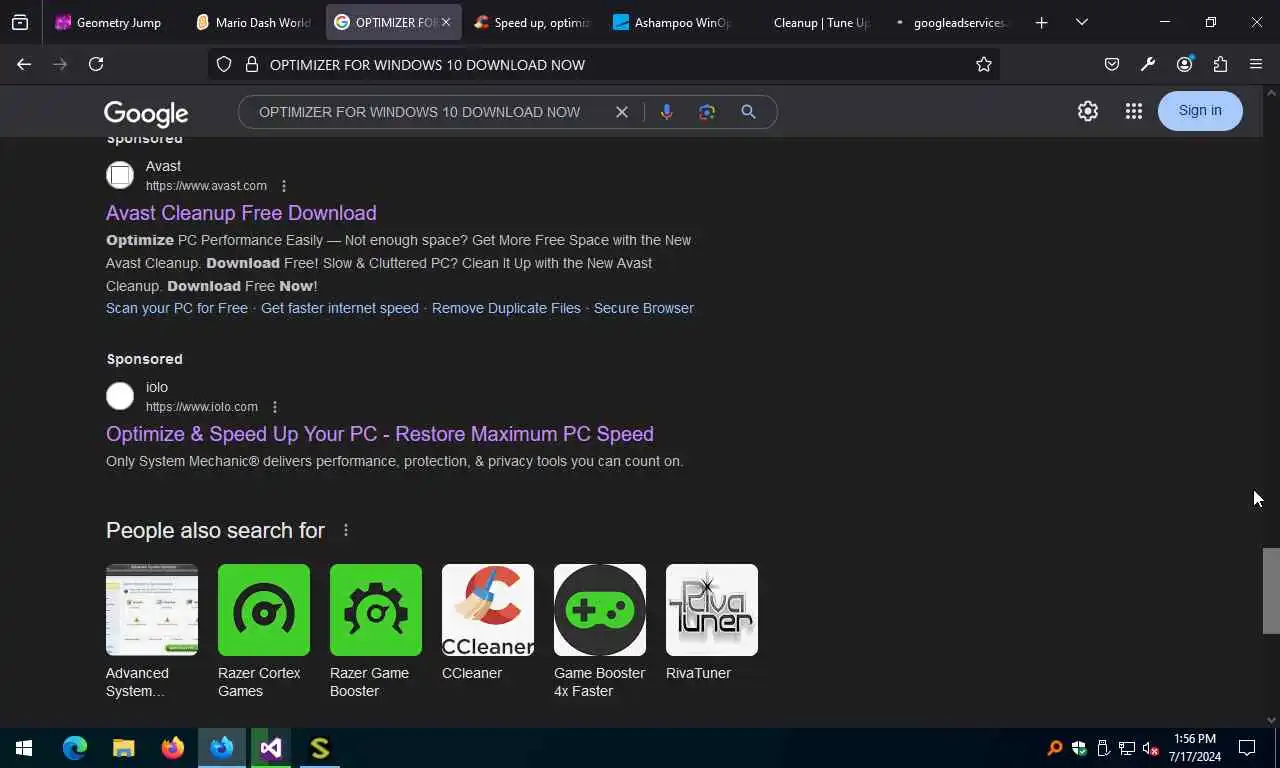Select the Razer Cortex Games thumbnail
Viewport: 1280px width, 768px height.
(264, 610)
